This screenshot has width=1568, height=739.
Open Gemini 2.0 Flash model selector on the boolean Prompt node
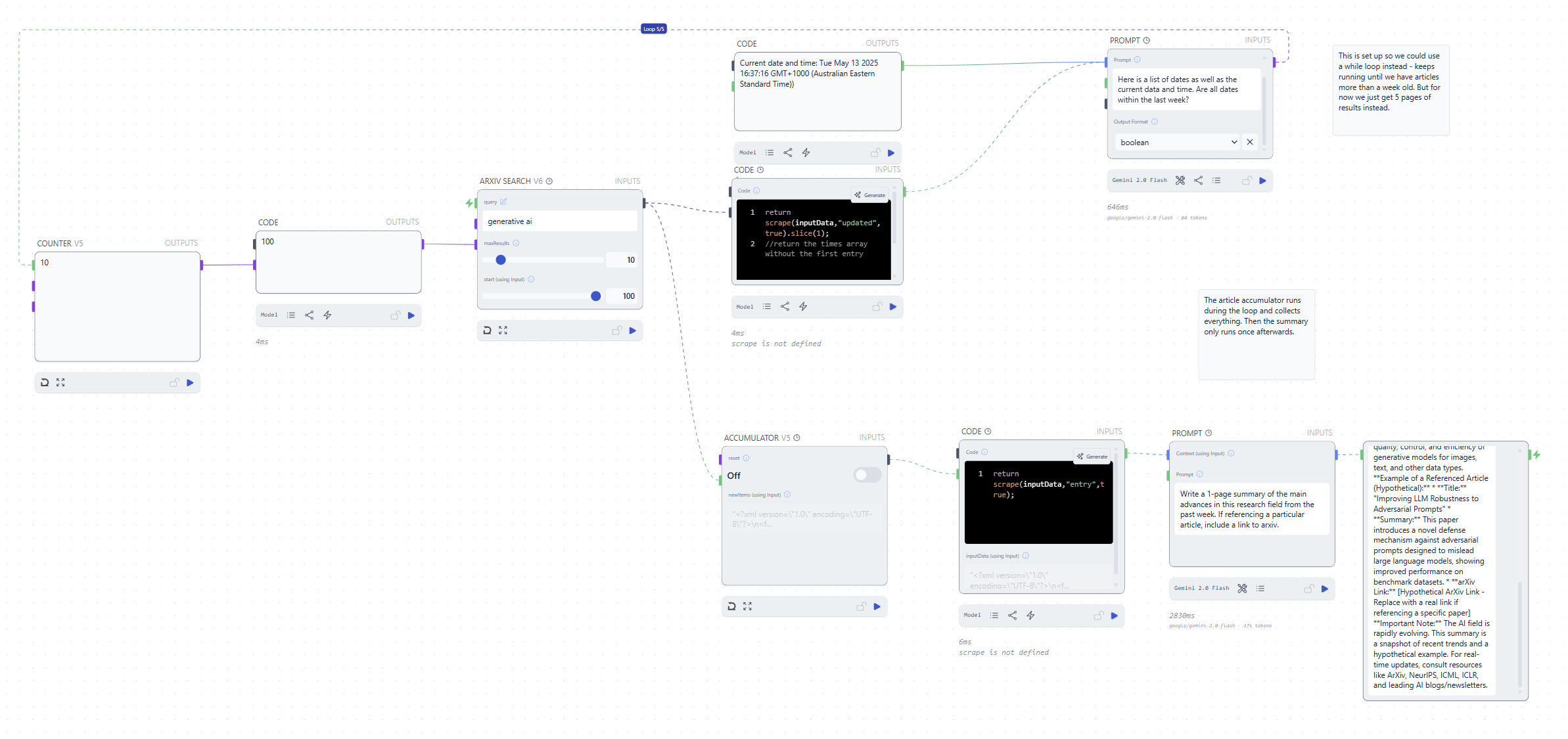click(1140, 181)
